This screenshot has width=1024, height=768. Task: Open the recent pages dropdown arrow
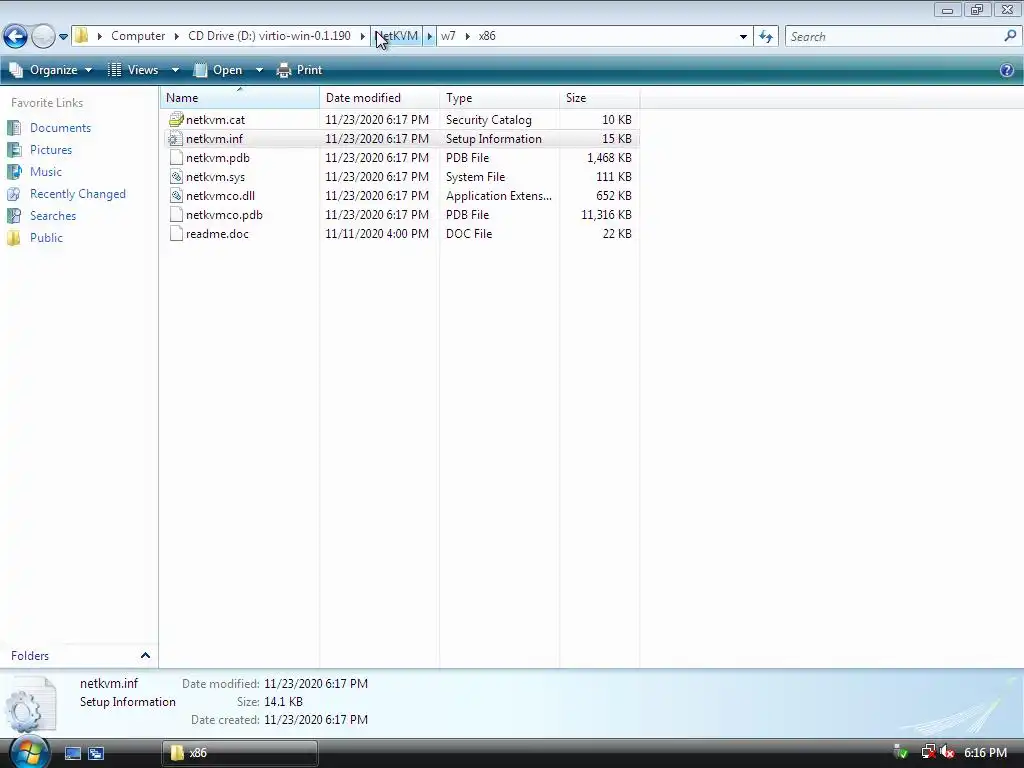point(63,37)
